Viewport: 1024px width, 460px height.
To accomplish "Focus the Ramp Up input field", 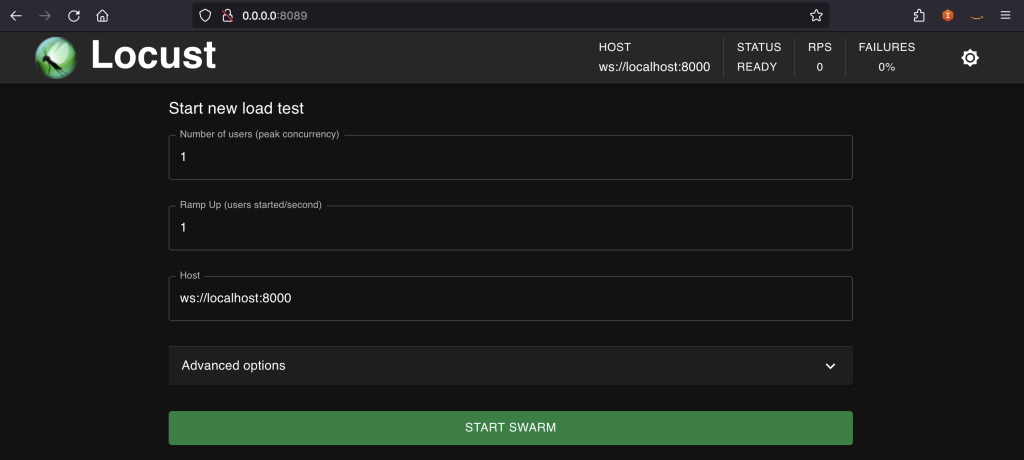I will [x=510, y=228].
